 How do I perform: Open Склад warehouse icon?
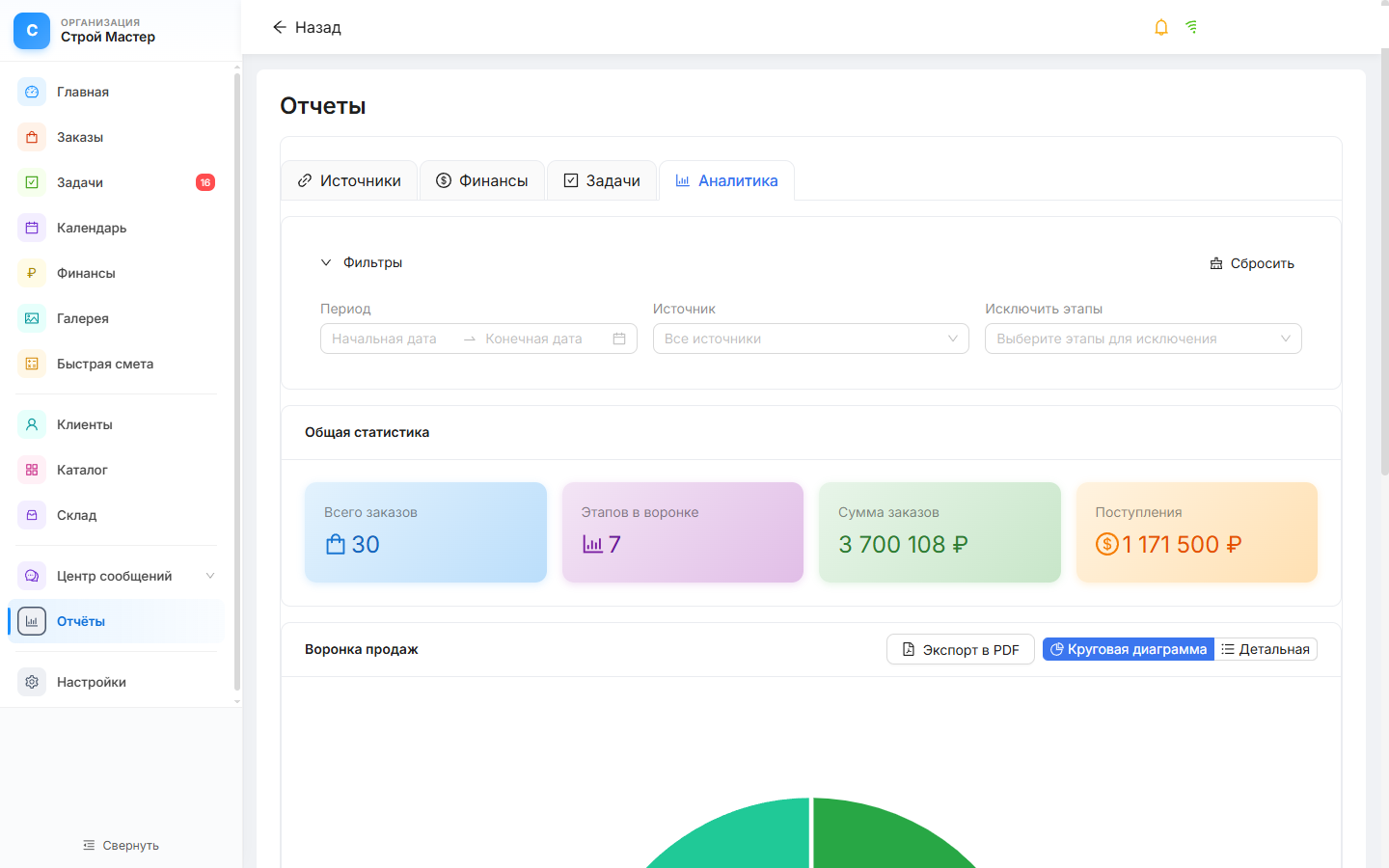(32, 515)
